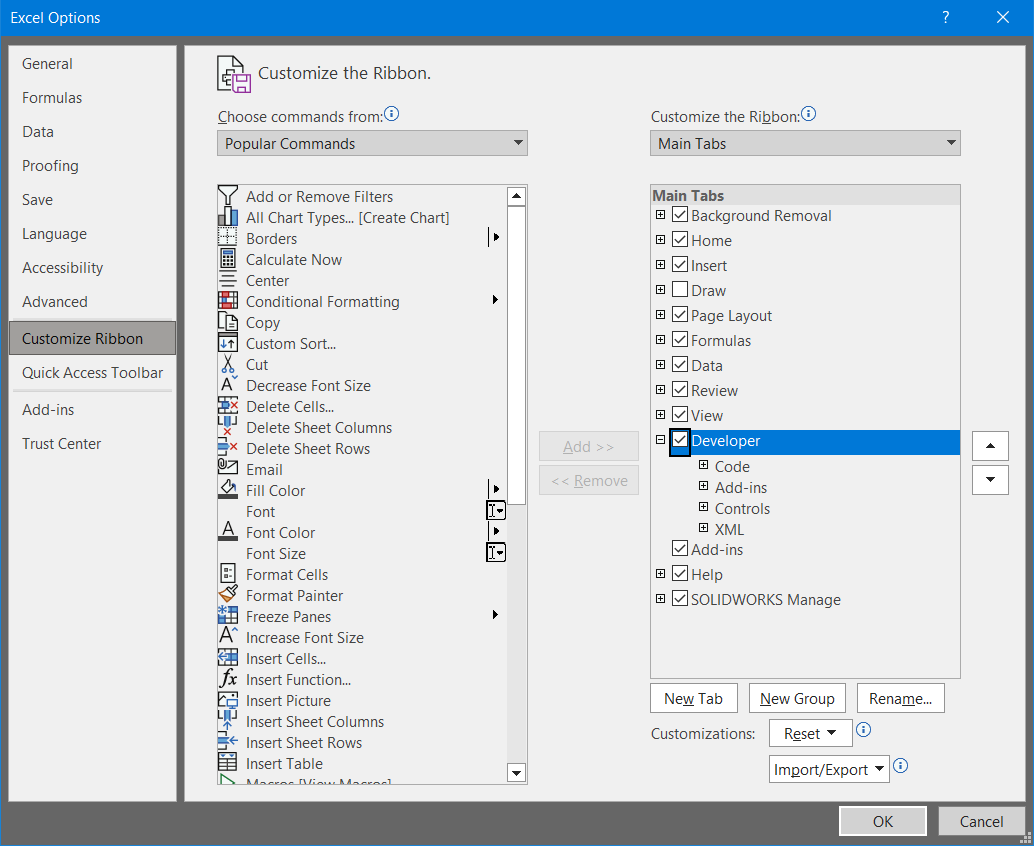Click the Copy pages icon
Screen dimensions: 1034x846
228,322
